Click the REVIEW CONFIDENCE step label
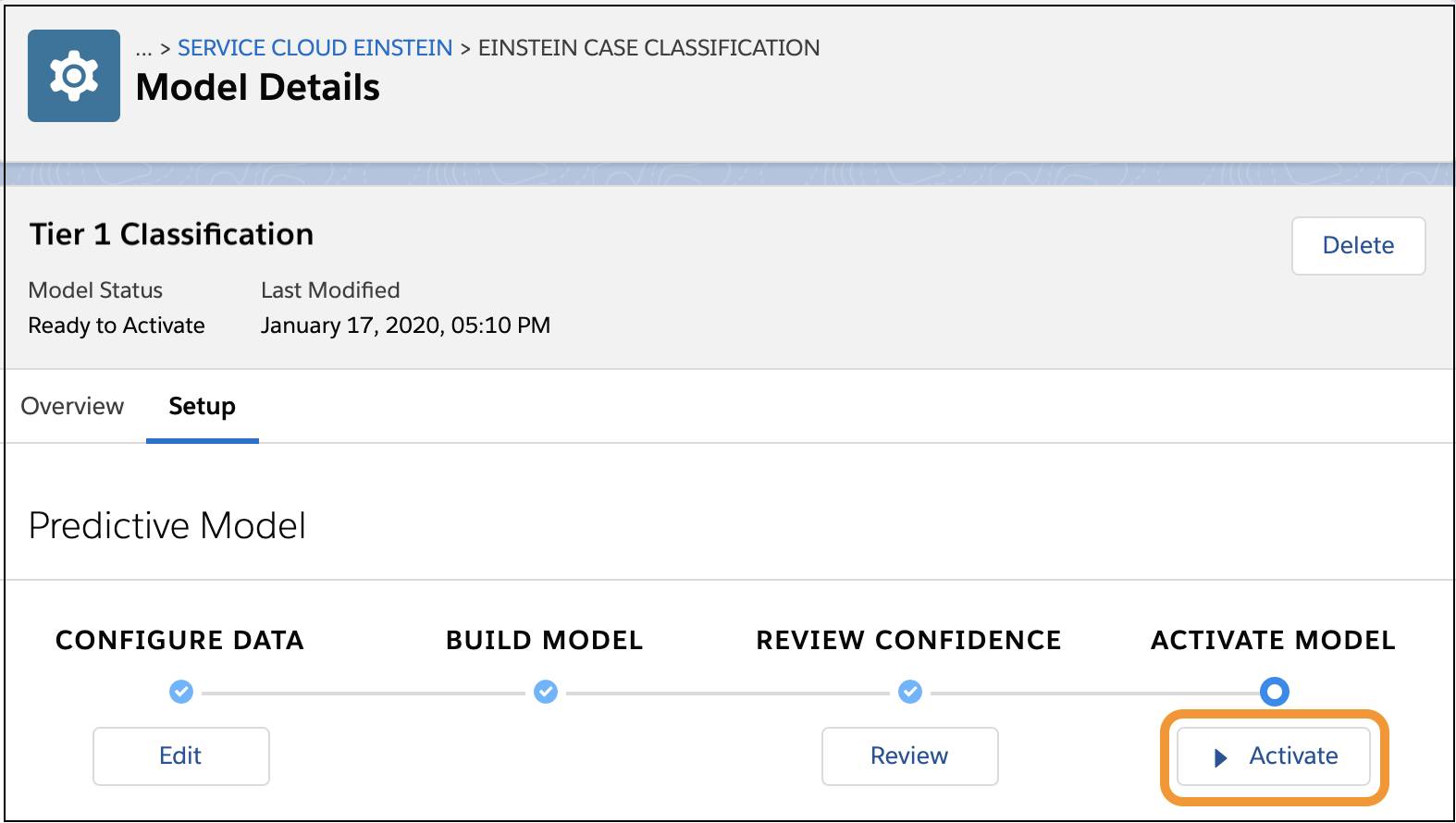This screenshot has height=823, width=1456. tap(908, 641)
